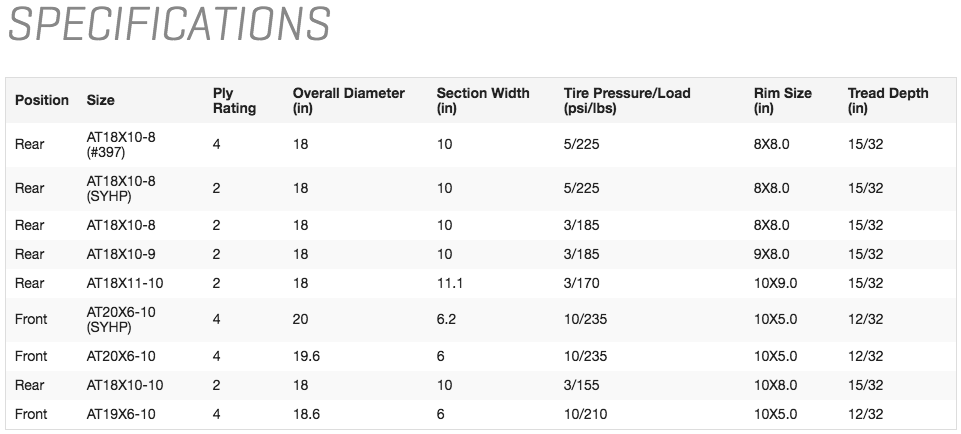The width and height of the screenshot is (961, 434).
Task: Click the Tire Pressure/Load (psi/lbs) header
Action: 627,100
